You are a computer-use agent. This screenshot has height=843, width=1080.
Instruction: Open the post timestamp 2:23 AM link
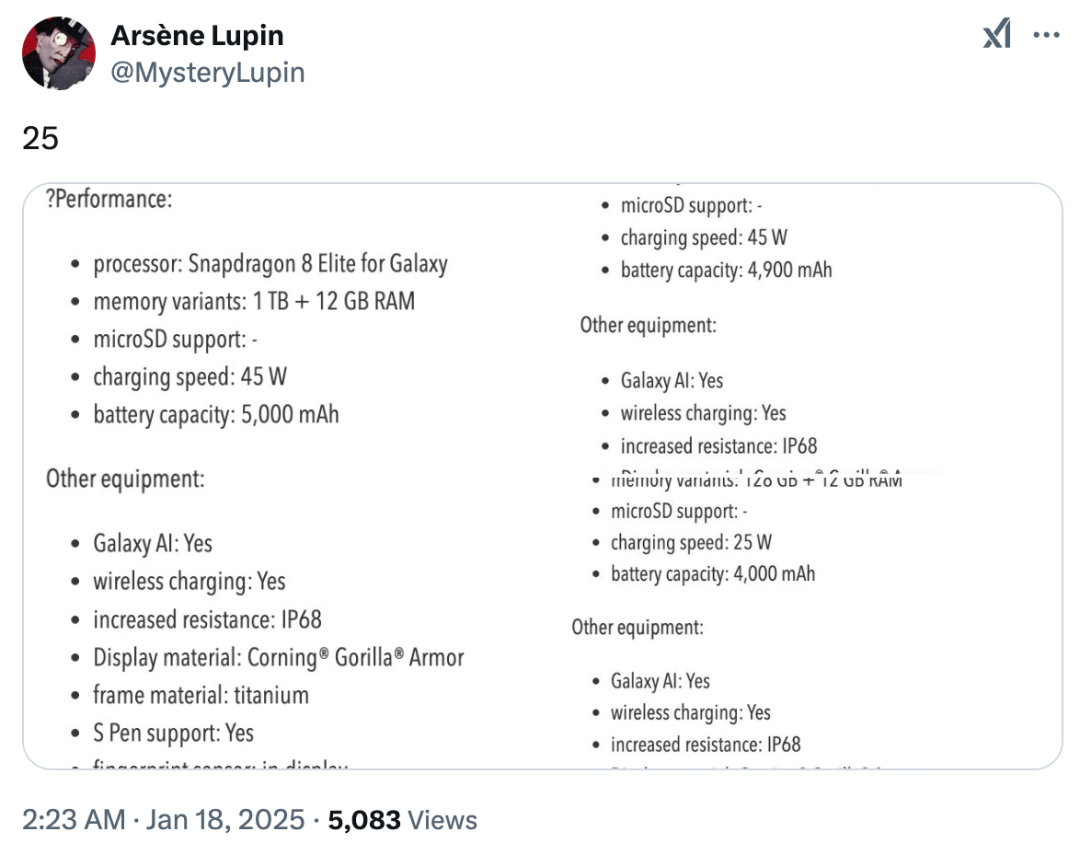(73, 821)
